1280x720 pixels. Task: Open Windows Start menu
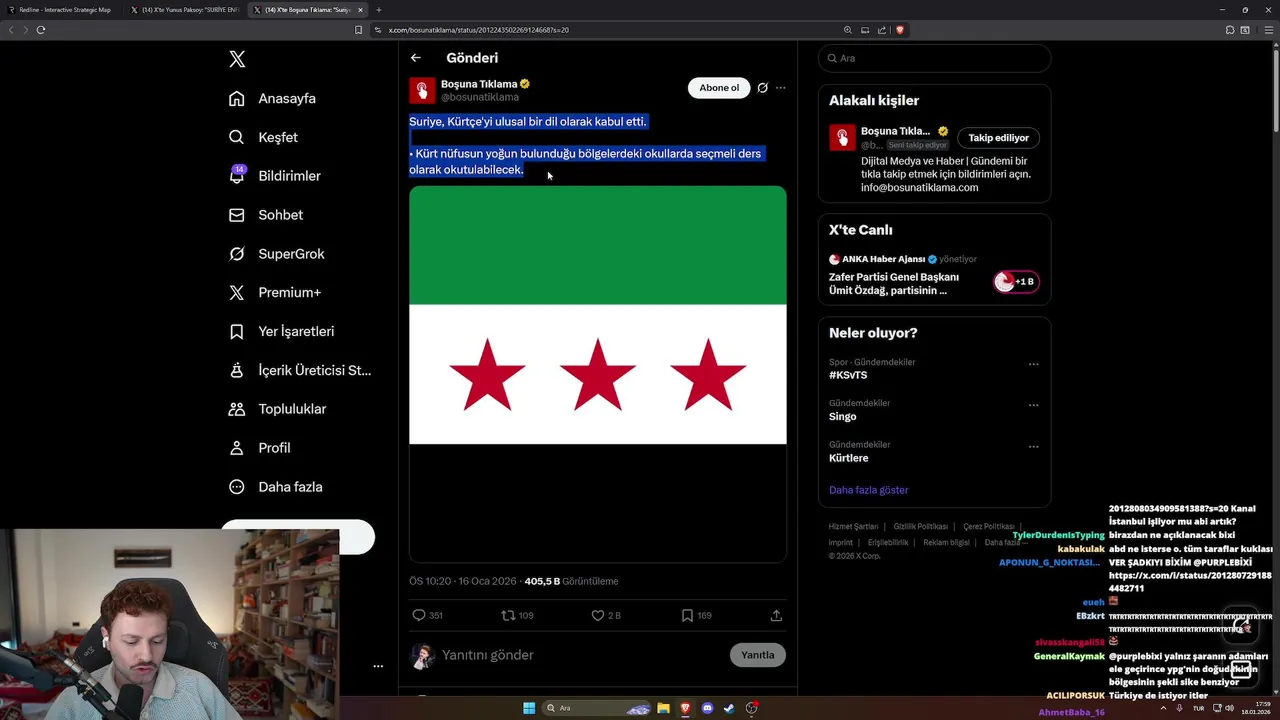[529, 708]
